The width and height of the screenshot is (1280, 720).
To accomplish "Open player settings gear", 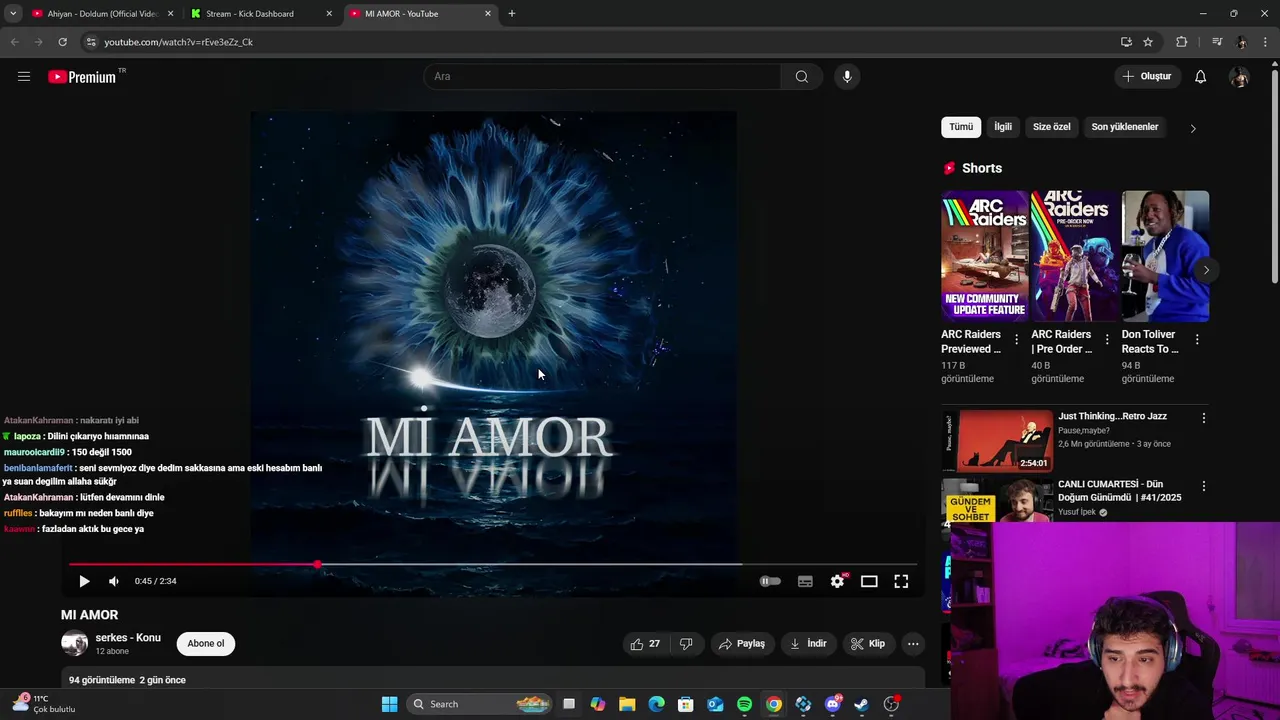I will (x=837, y=581).
